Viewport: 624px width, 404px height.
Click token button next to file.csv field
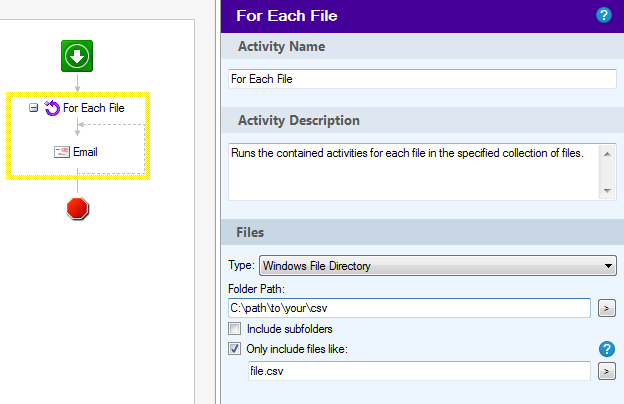tap(606, 371)
